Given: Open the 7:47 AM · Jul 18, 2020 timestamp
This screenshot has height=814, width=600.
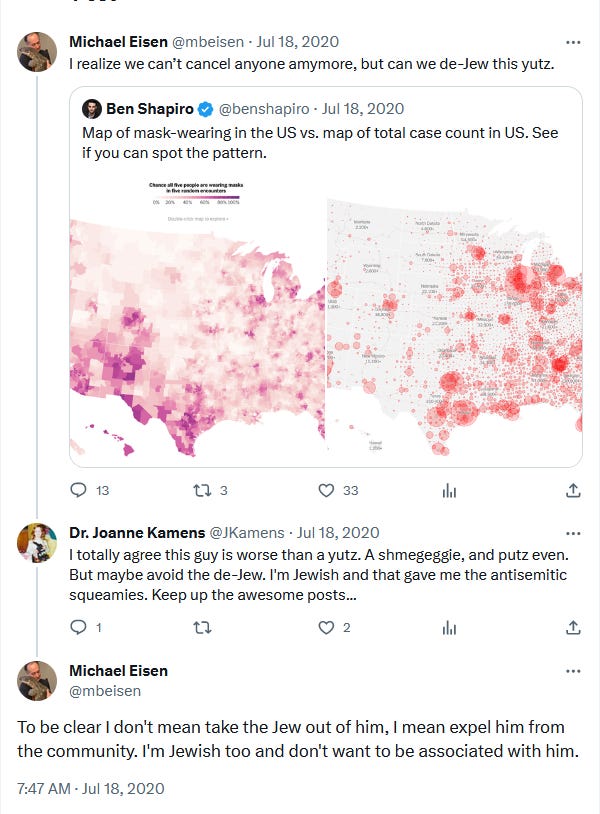Looking at the screenshot, I should pyautogui.click(x=91, y=789).
